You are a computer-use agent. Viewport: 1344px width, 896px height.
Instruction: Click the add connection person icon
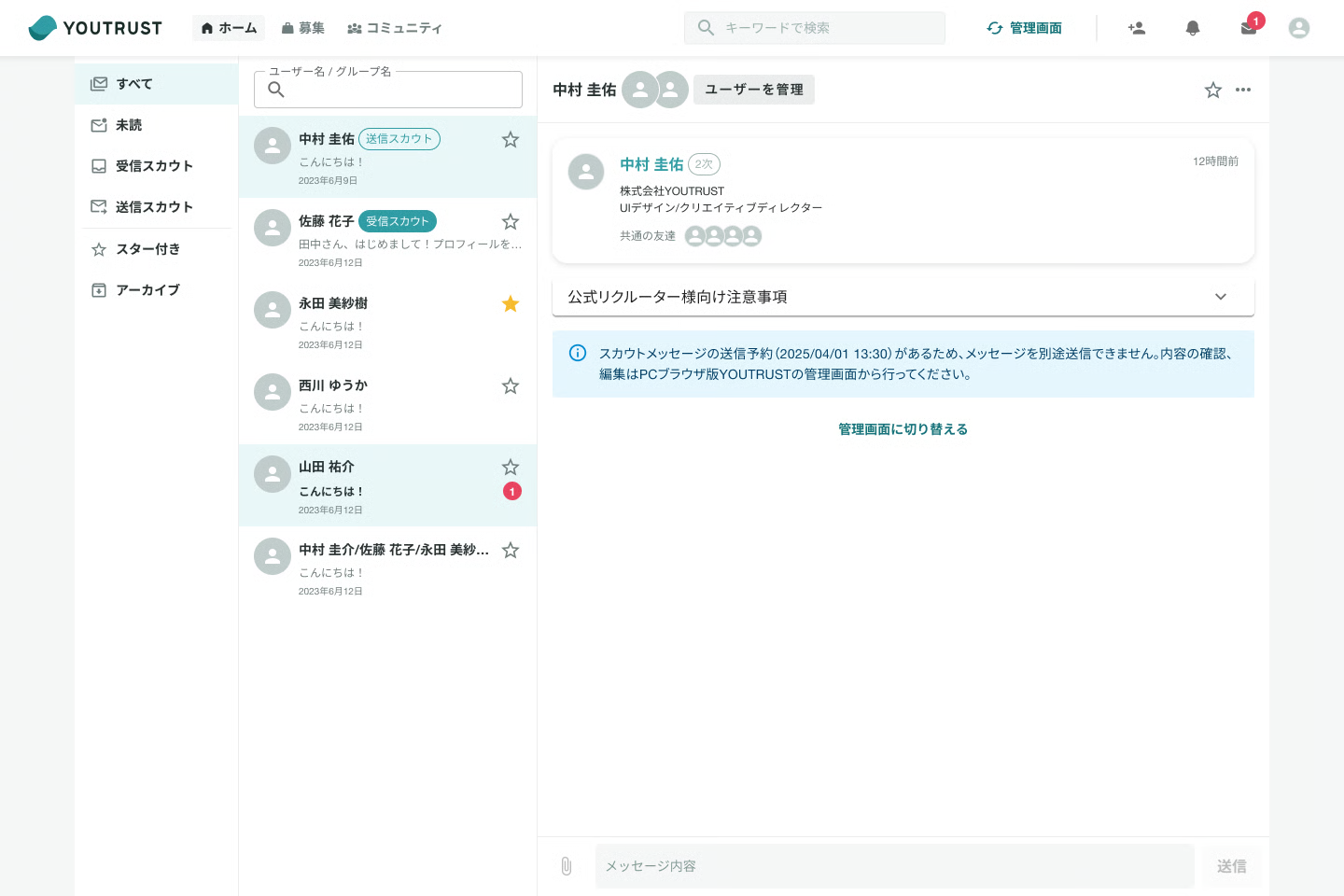coord(1136,28)
